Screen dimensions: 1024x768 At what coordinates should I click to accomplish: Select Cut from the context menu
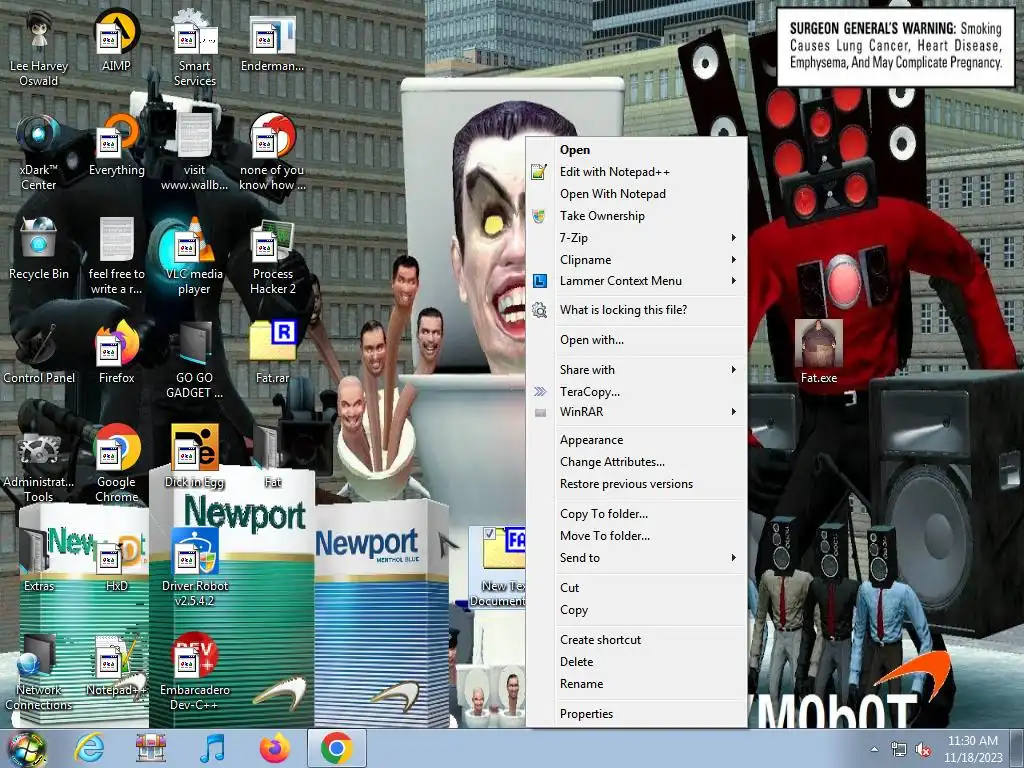pos(636,588)
